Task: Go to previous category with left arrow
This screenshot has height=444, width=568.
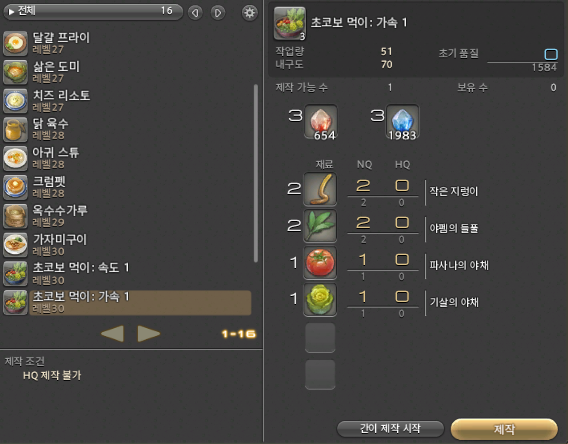Action: coord(195,13)
